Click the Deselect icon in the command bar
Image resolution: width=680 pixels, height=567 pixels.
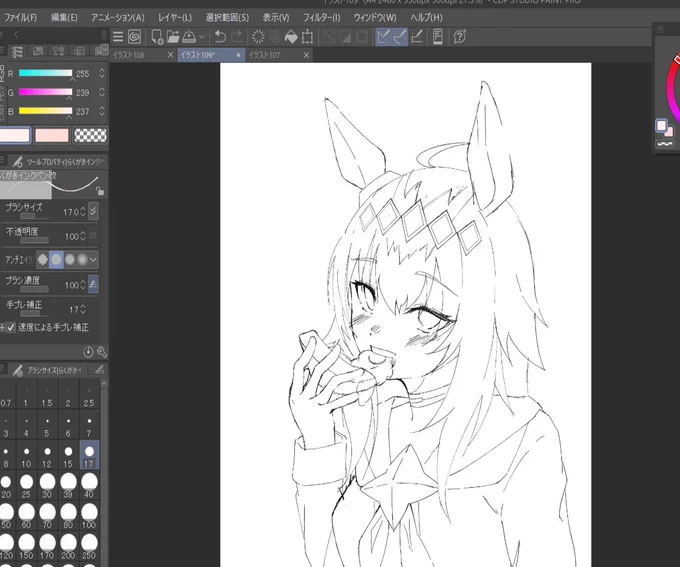[329, 37]
